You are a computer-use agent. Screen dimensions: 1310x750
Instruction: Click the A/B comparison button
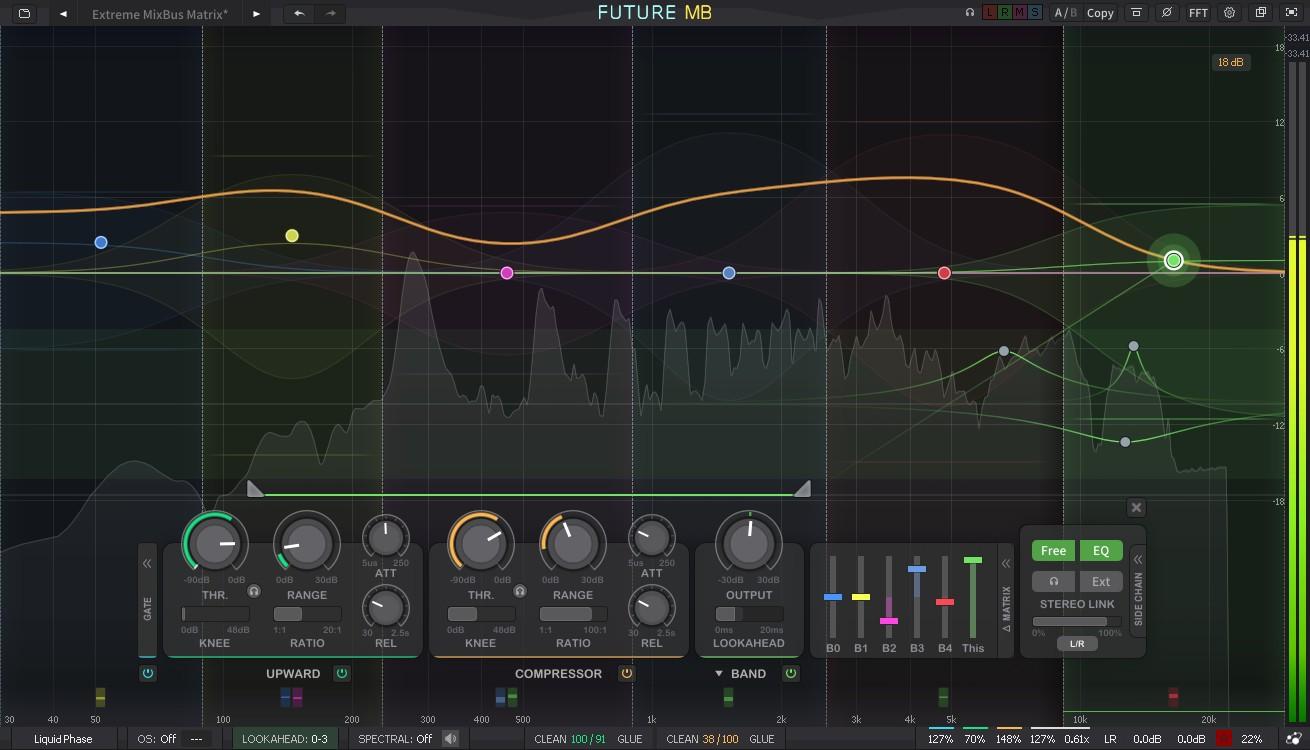[1065, 12]
